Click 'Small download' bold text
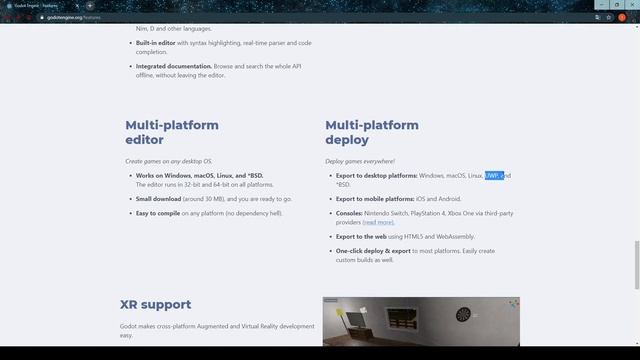The image size is (640, 360). tap(158, 199)
